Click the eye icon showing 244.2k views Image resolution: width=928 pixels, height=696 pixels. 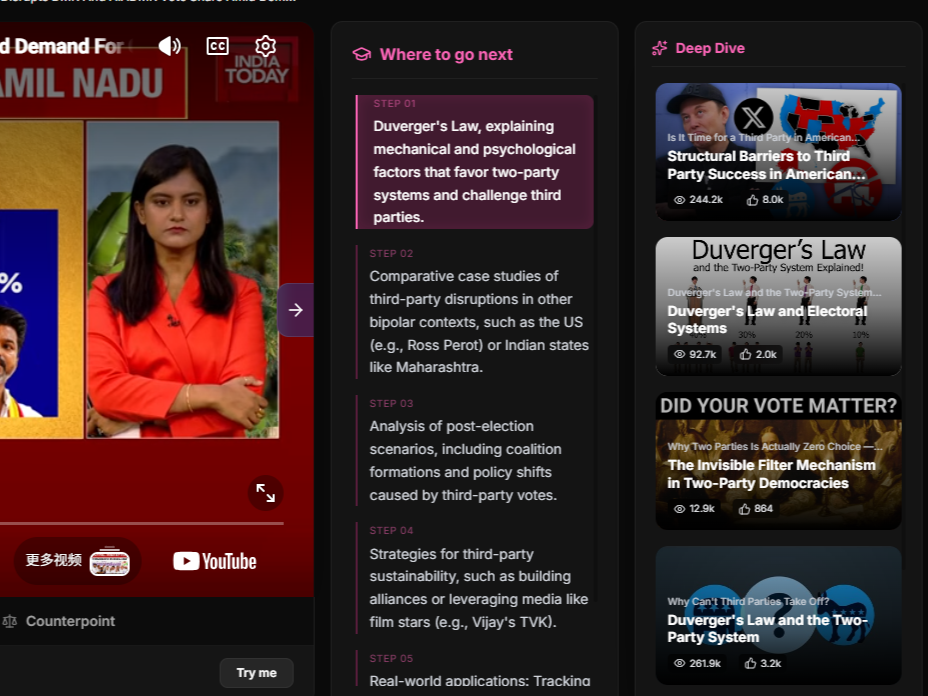pos(679,200)
